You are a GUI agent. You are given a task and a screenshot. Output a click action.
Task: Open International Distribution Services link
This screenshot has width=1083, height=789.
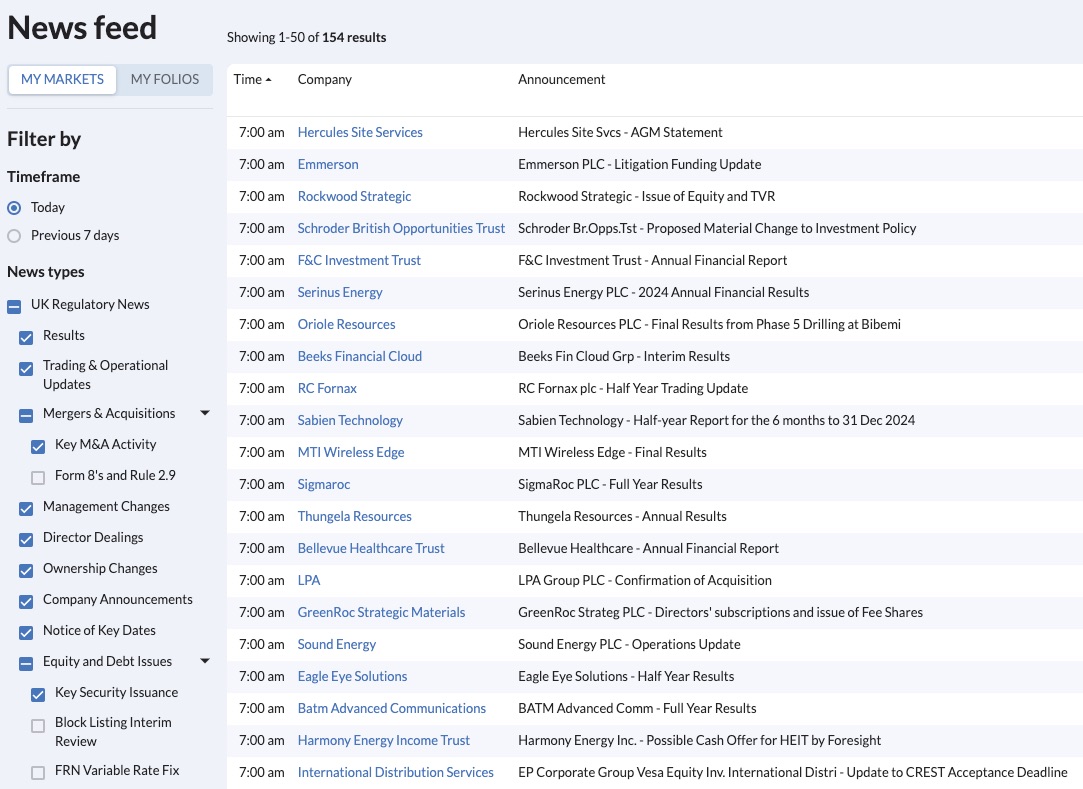[396, 772]
